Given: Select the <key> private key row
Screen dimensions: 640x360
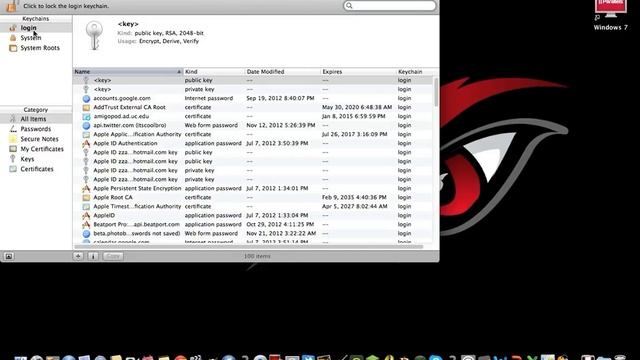Looking at the screenshot, I should tap(253, 89).
